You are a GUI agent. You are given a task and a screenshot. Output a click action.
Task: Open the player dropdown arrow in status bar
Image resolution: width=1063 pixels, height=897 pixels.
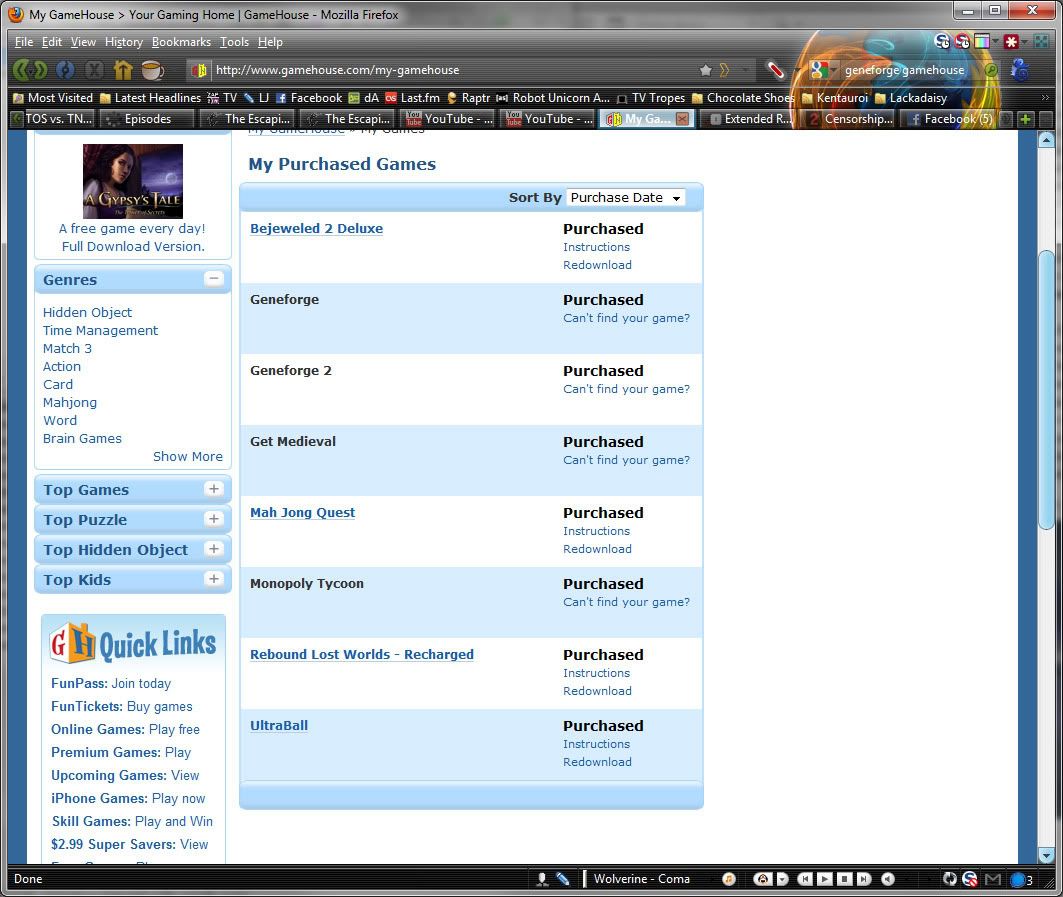782,879
